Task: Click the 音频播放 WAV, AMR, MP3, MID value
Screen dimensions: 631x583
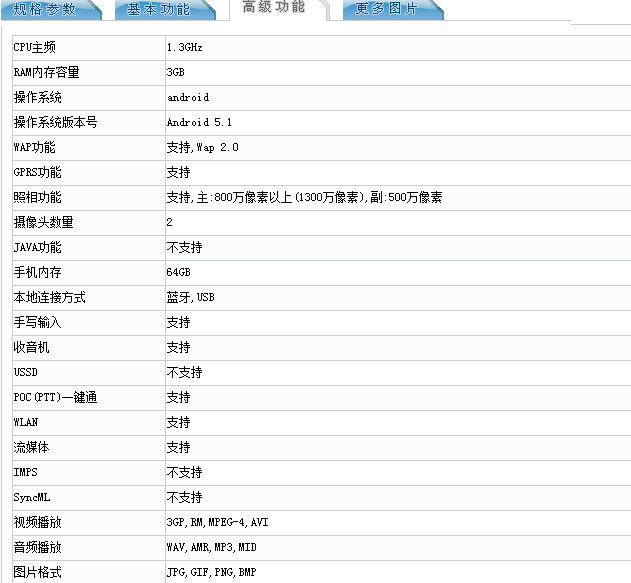Action: 212,547
